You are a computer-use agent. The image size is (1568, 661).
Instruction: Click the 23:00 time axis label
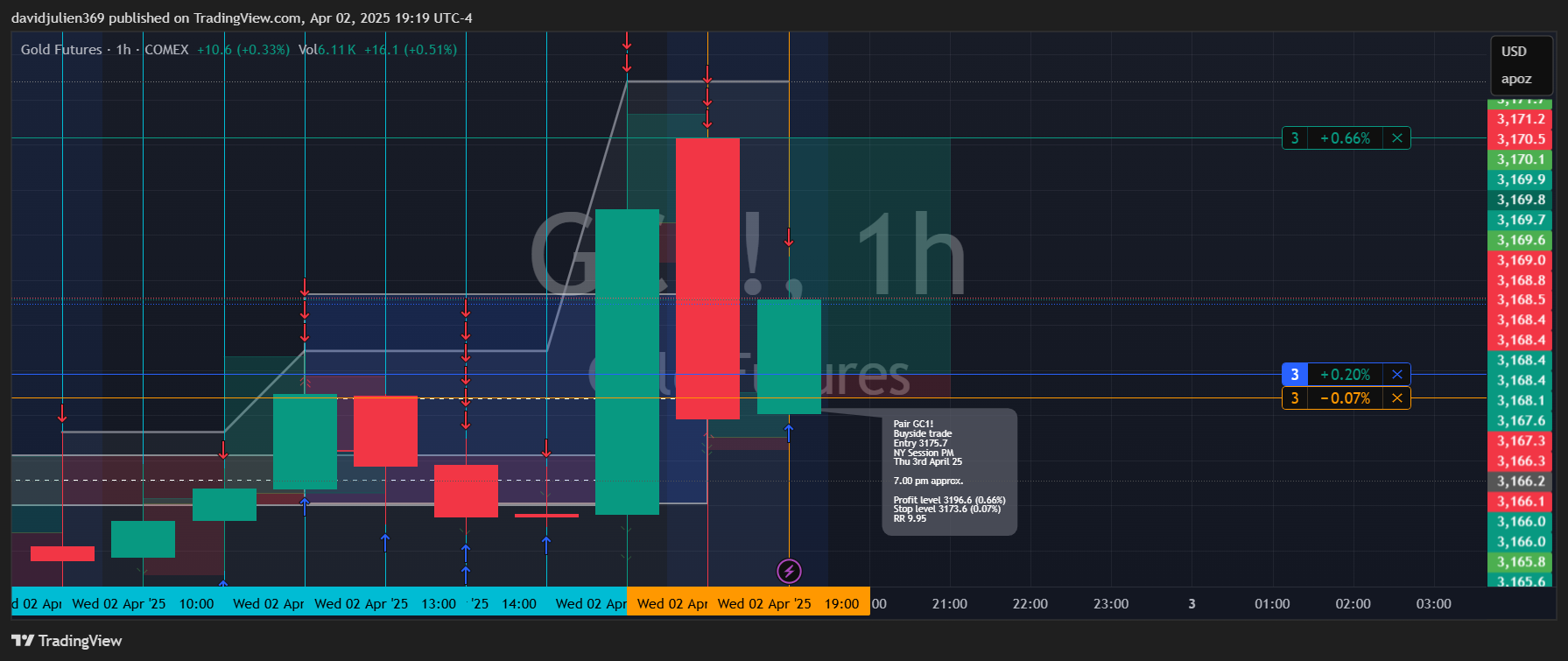coord(1110,604)
